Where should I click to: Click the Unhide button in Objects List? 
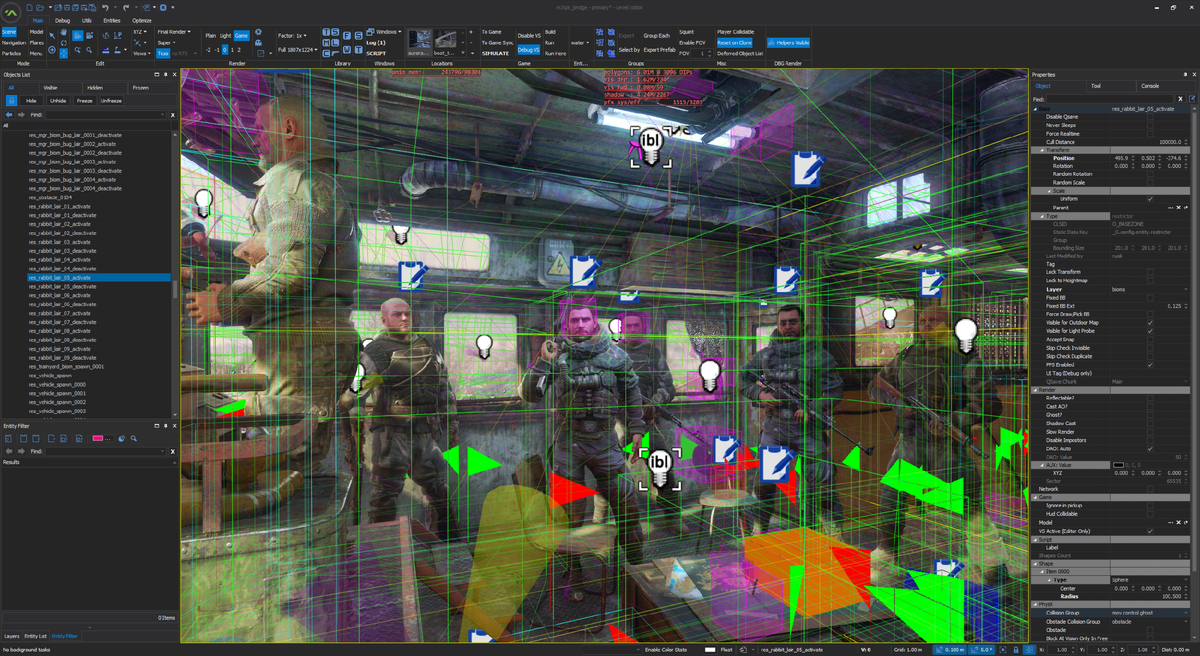(58, 100)
